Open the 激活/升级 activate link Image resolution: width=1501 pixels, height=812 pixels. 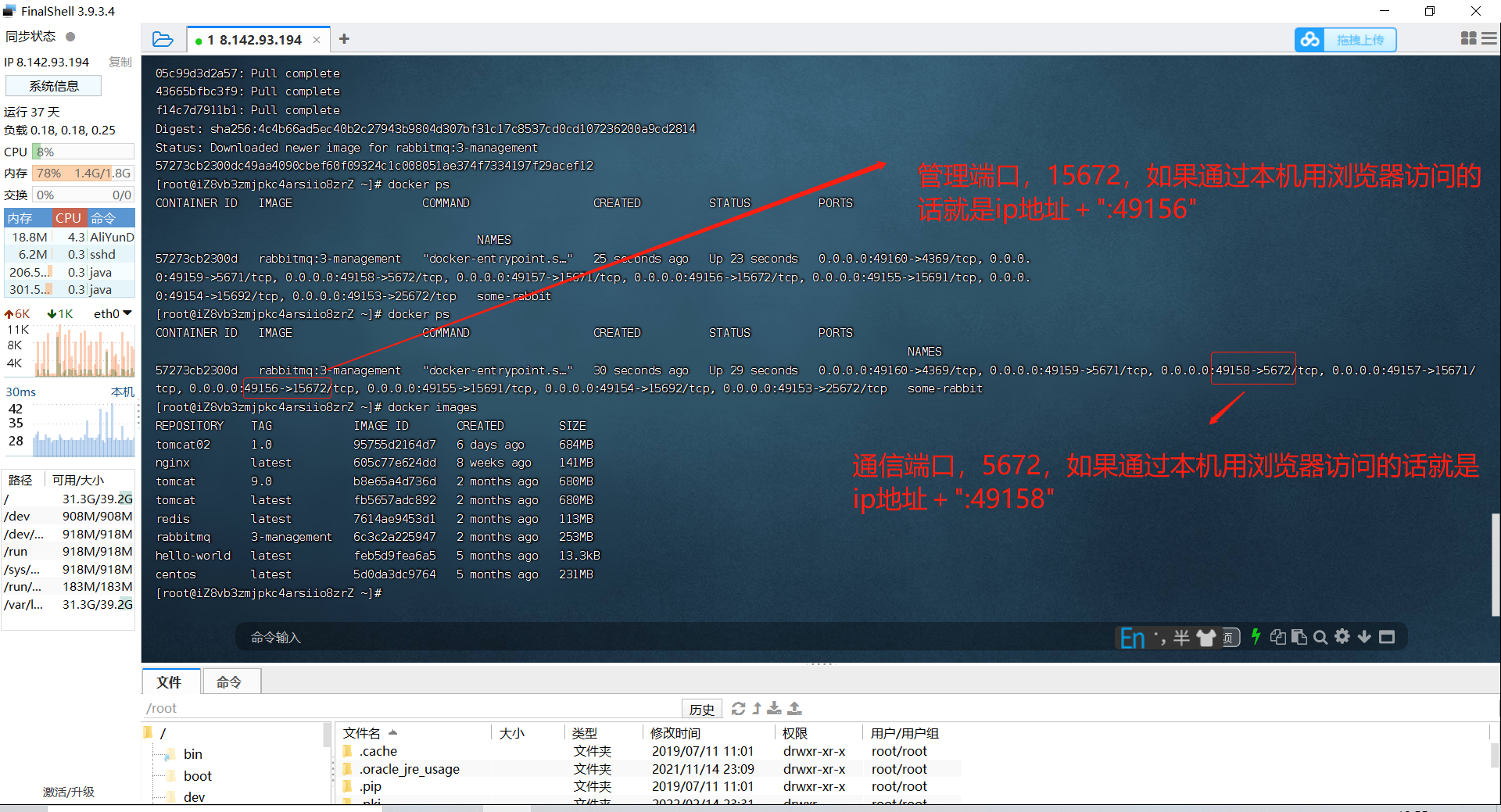[x=69, y=792]
